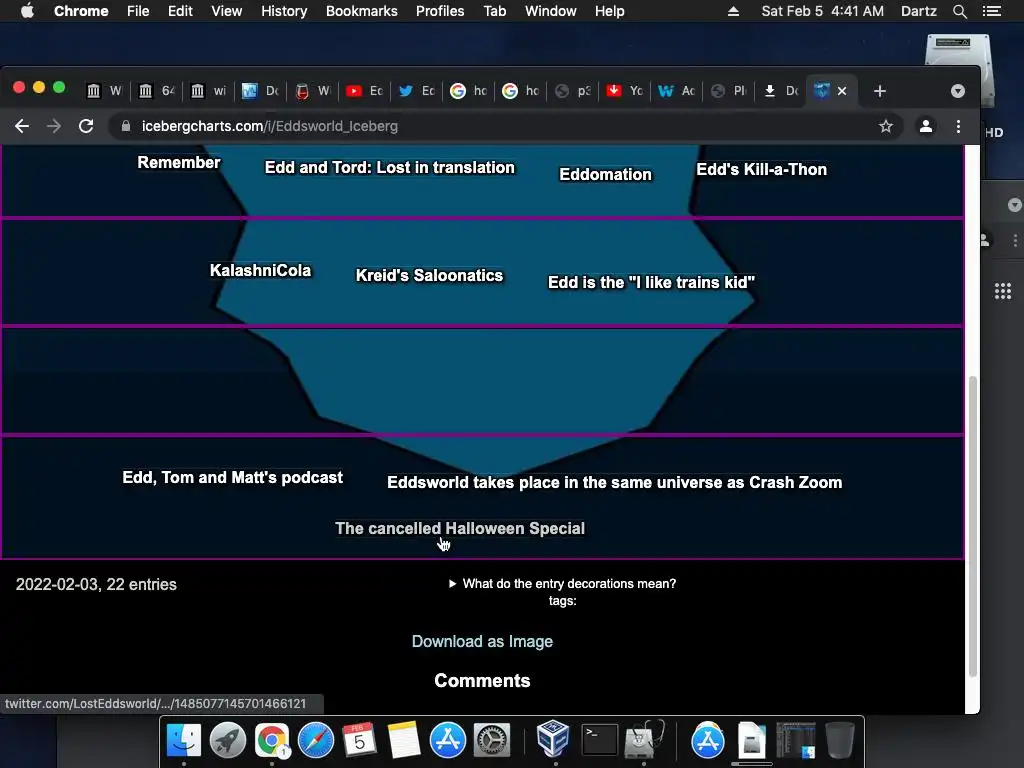Image resolution: width=1024 pixels, height=768 pixels.
Task: Click the Dartz user name in the menu bar
Action: point(918,11)
